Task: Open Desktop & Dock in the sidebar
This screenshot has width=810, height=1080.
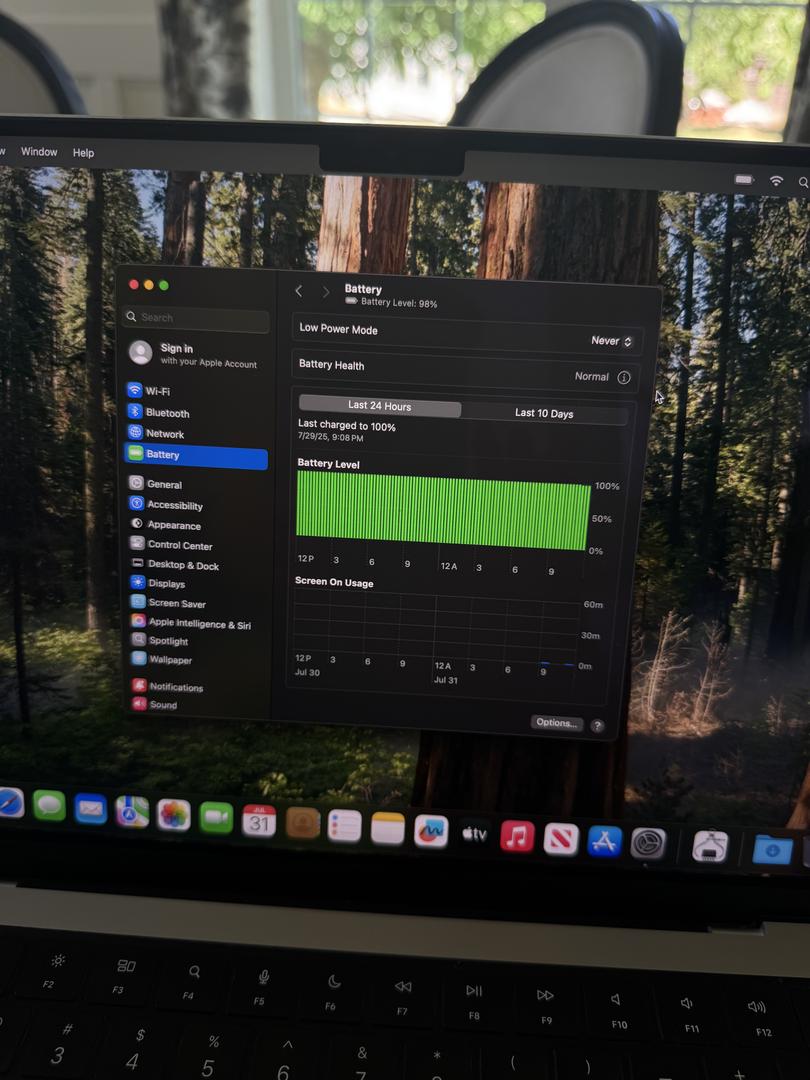Action: (x=196, y=565)
